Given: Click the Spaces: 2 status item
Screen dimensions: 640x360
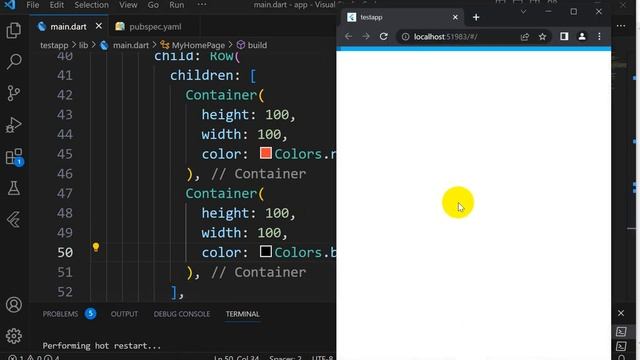Looking at the screenshot, I should 285,358.
